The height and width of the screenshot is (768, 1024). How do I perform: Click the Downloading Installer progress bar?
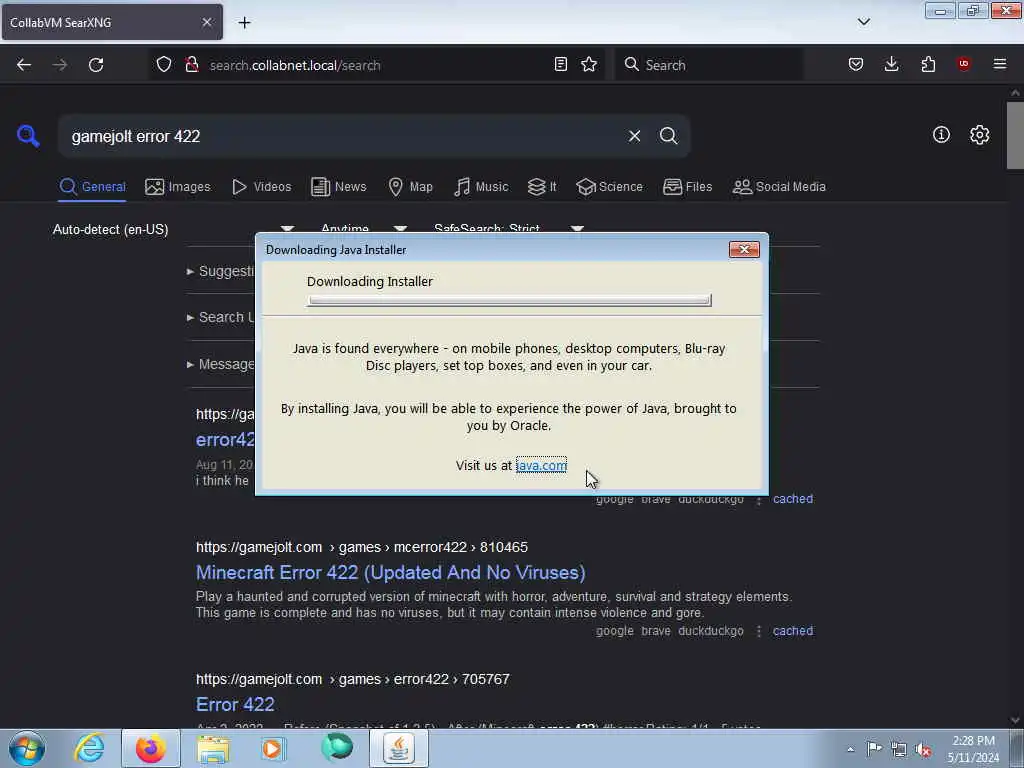pos(509,300)
